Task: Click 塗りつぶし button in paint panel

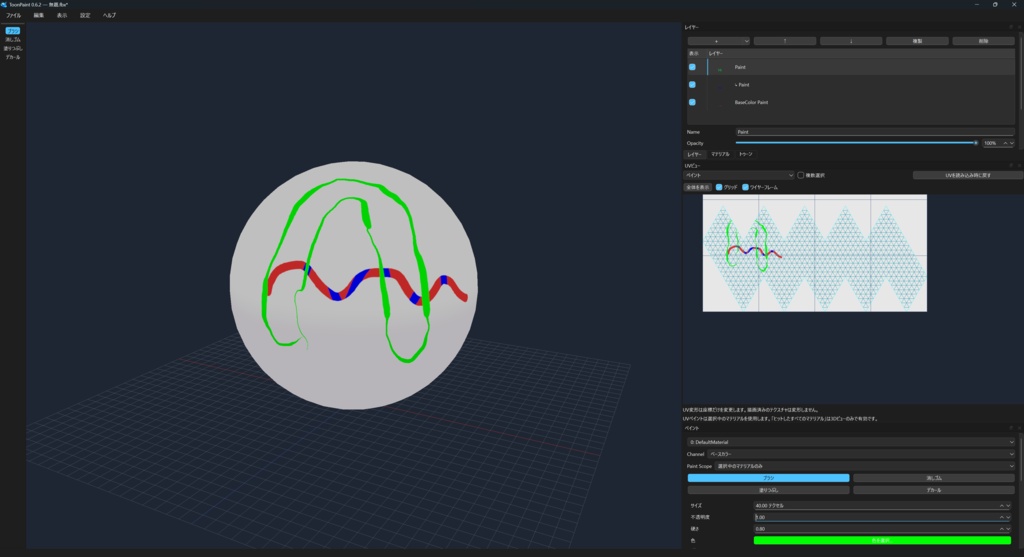Action: pos(768,490)
